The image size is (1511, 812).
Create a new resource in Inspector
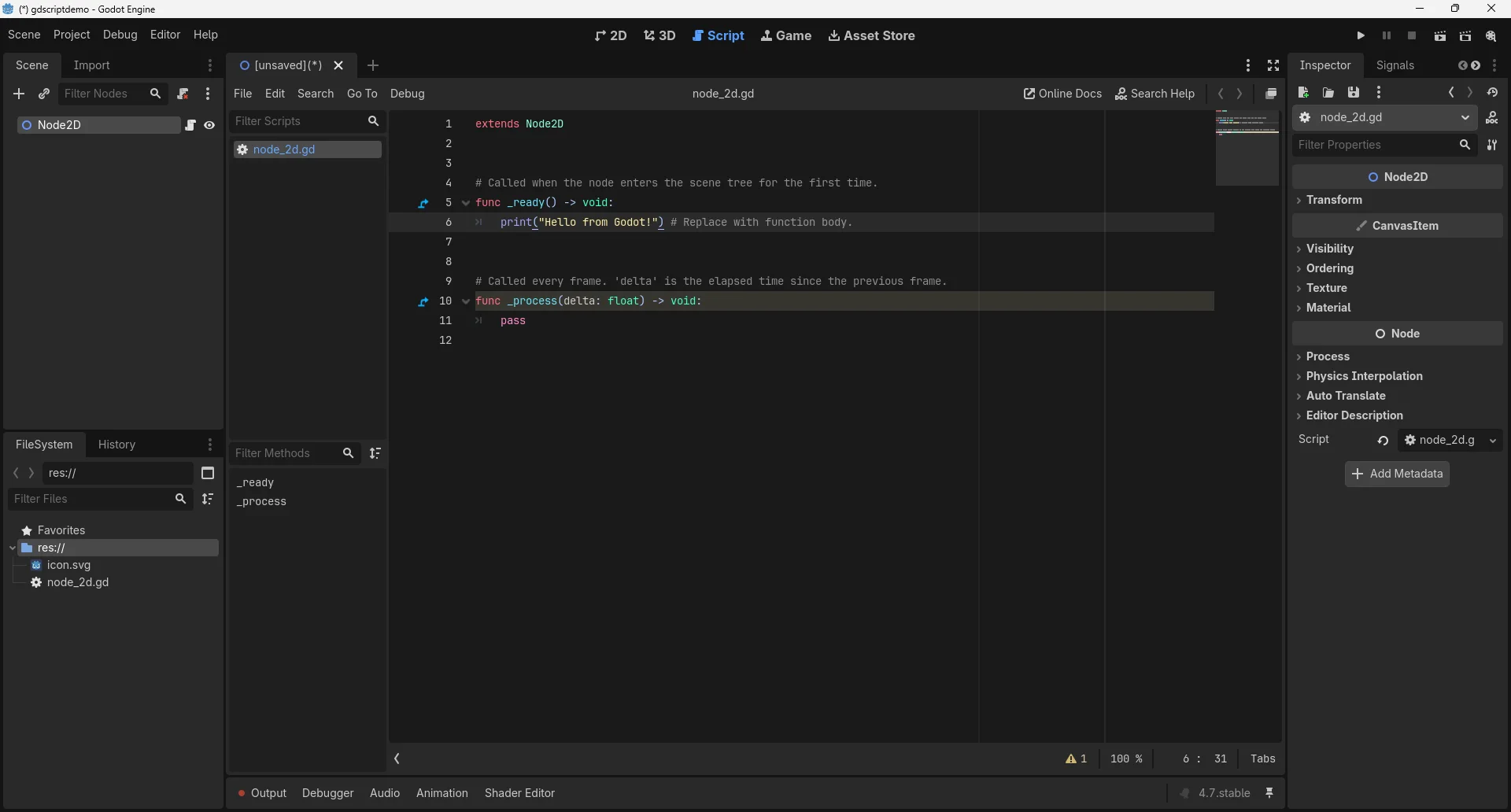(x=1303, y=93)
